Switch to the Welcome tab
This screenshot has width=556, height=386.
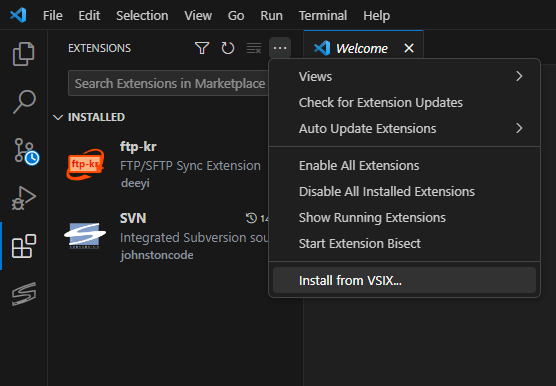pos(362,48)
